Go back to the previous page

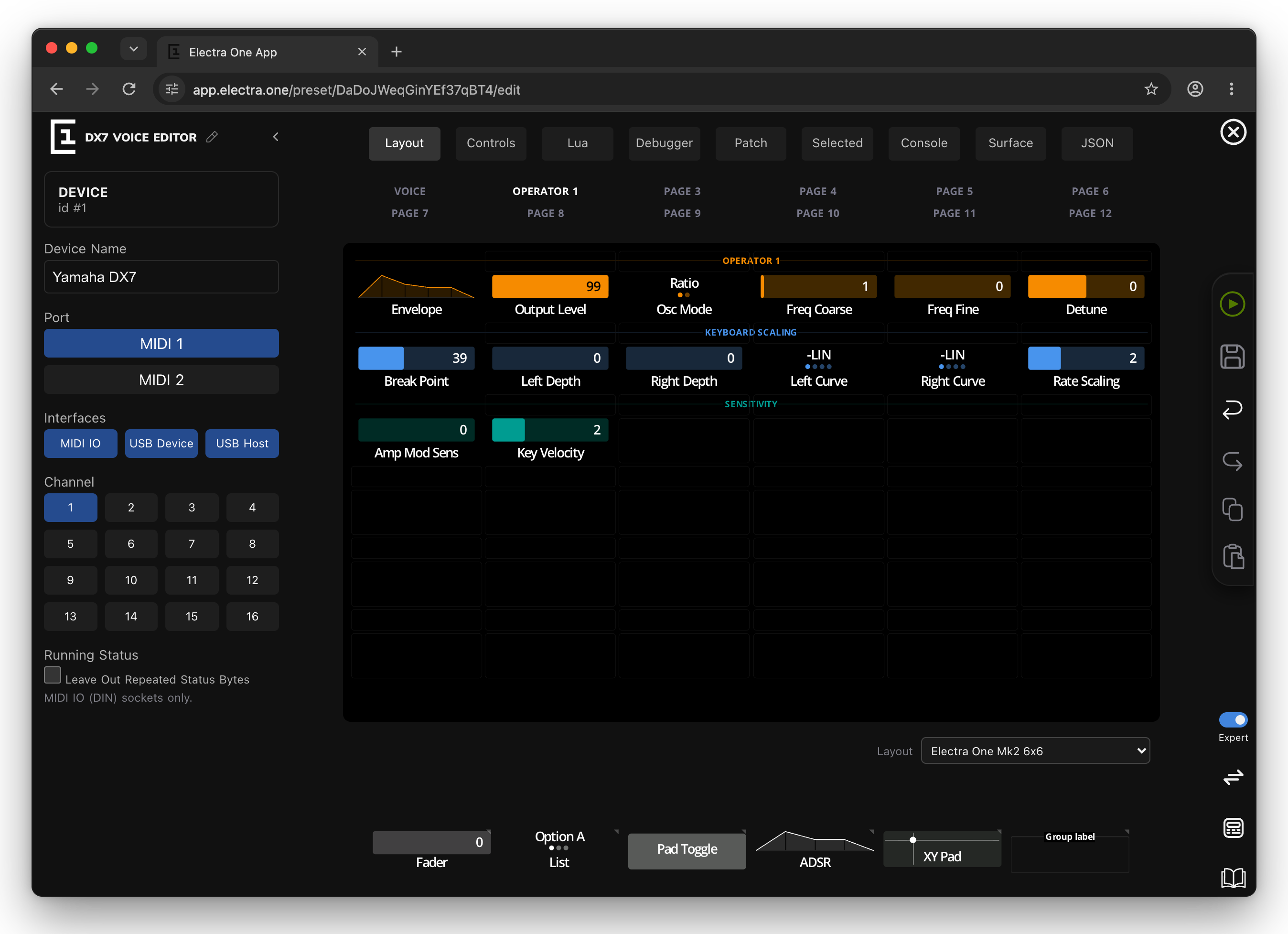tap(56, 89)
